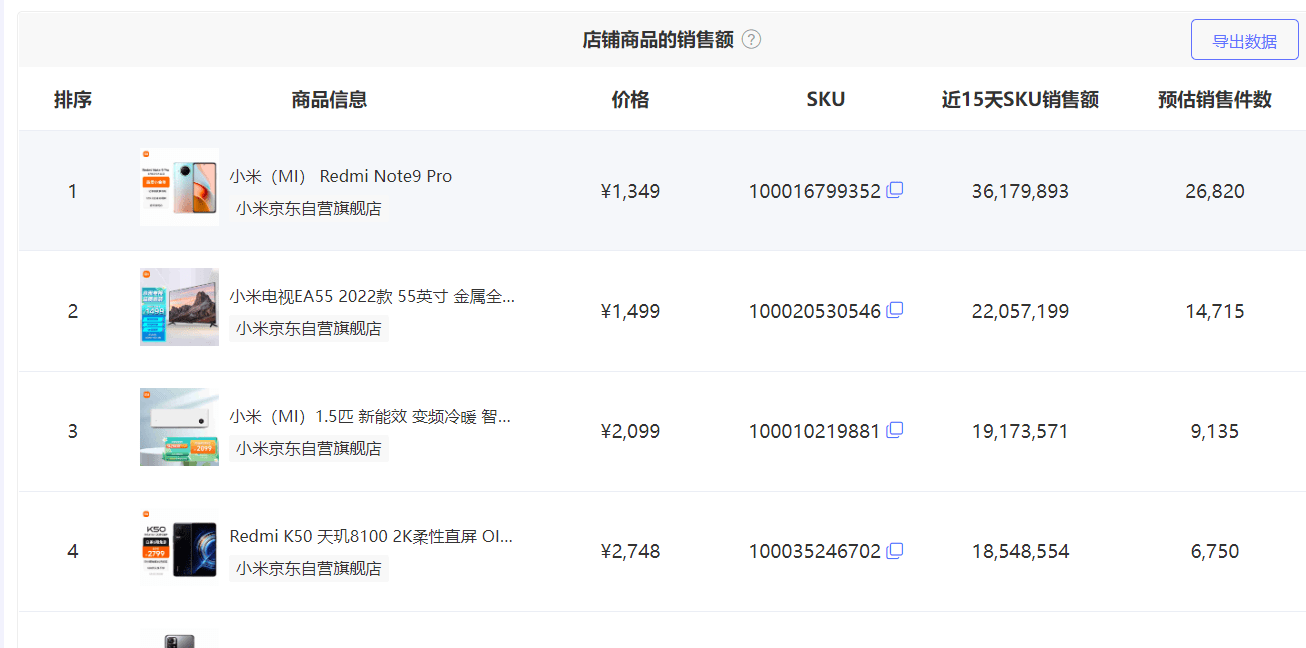Image resolution: width=1306 pixels, height=648 pixels.
Task: Copy SKU 100010219881 with copy icon
Action: (895, 430)
